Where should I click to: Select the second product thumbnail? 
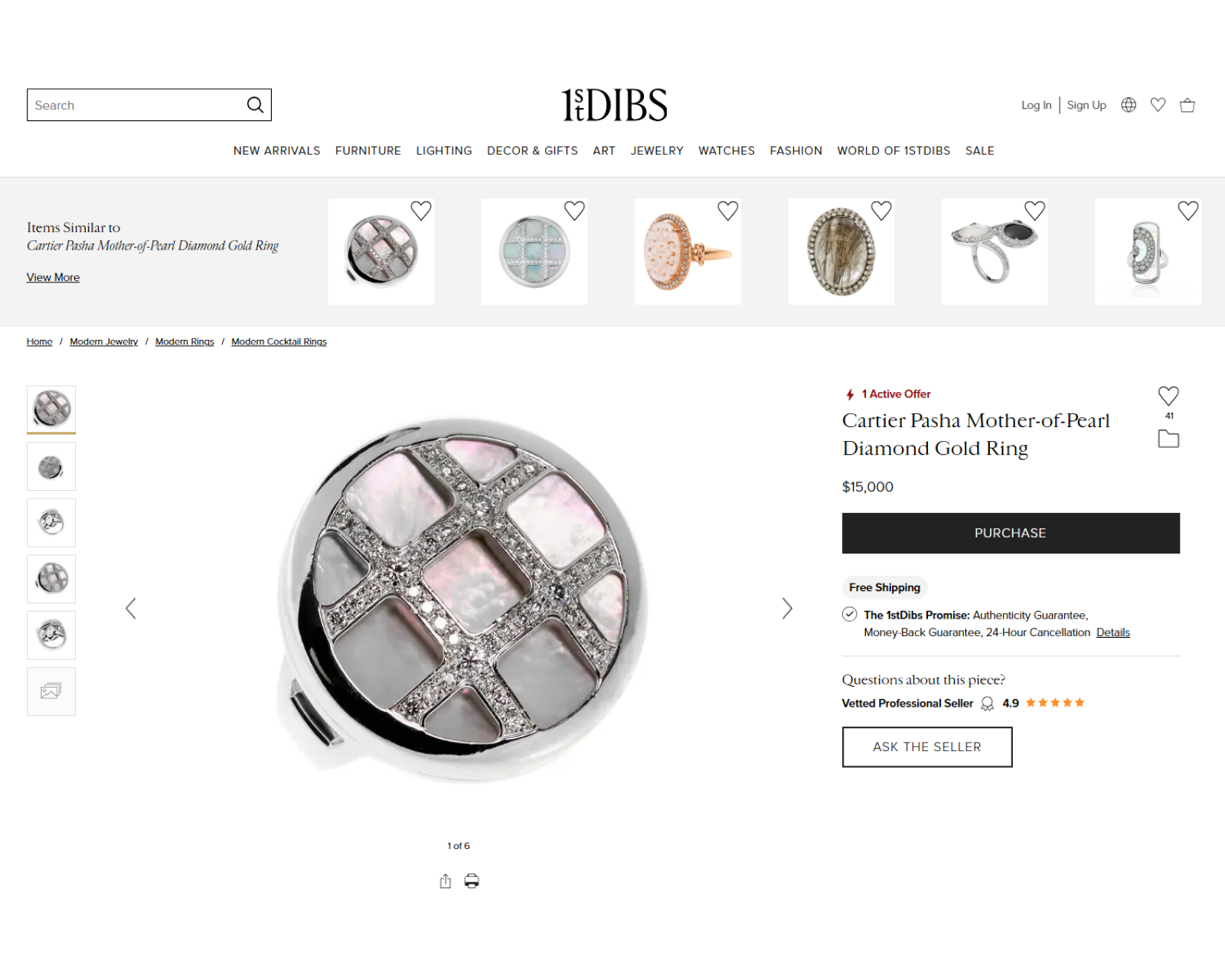click(51, 466)
